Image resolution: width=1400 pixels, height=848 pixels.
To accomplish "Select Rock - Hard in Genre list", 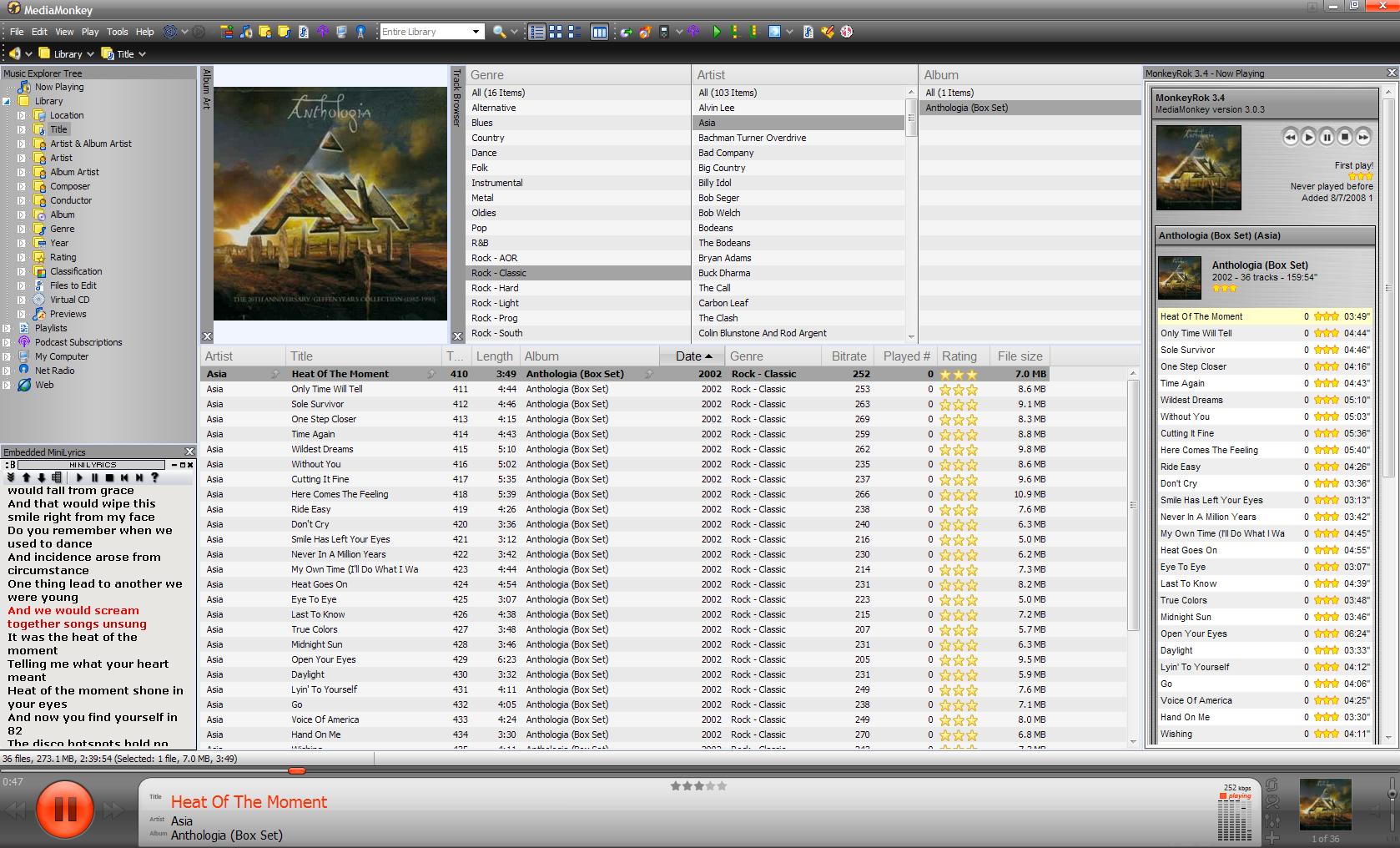I will pos(577,288).
